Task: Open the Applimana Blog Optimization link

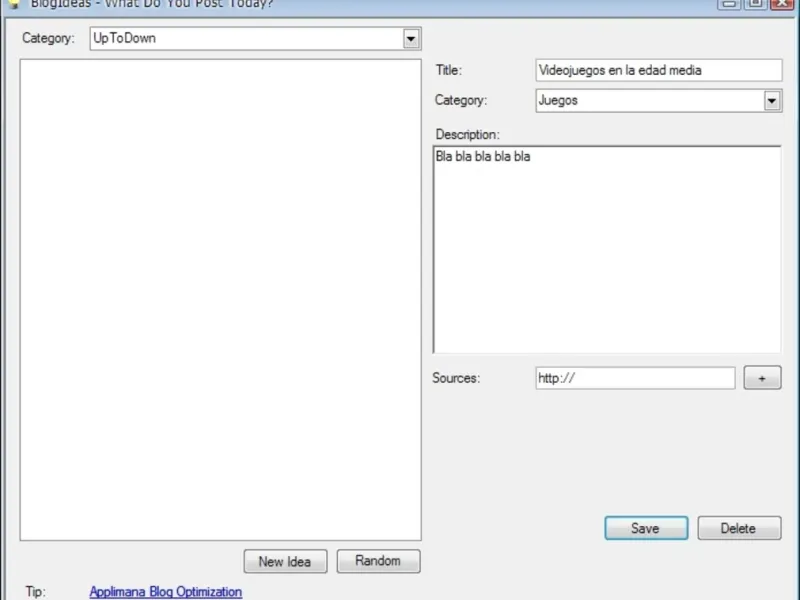Action: pyautogui.click(x=165, y=592)
